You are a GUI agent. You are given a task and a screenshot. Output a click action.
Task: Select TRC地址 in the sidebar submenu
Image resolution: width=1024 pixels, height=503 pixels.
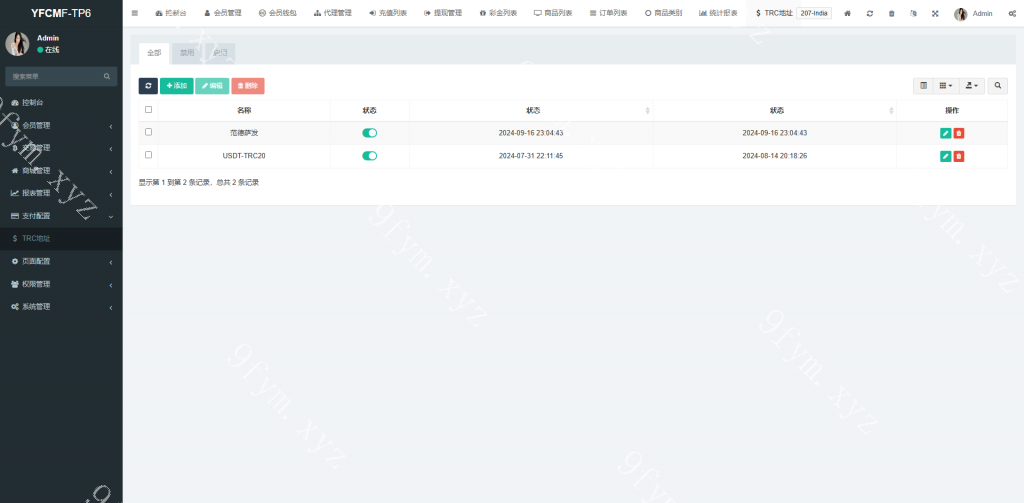tap(61, 238)
